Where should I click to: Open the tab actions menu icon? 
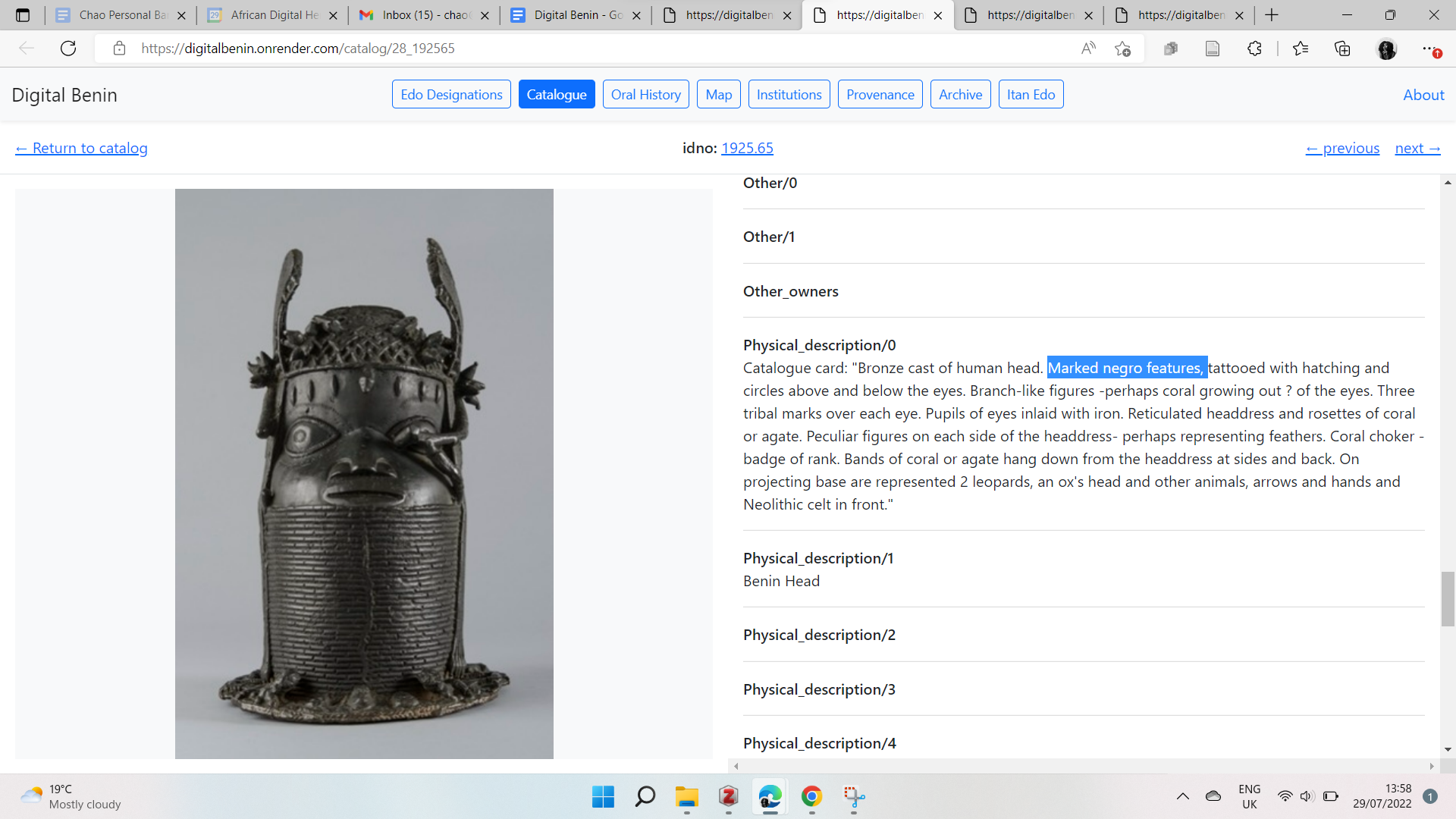(x=23, y=15)
